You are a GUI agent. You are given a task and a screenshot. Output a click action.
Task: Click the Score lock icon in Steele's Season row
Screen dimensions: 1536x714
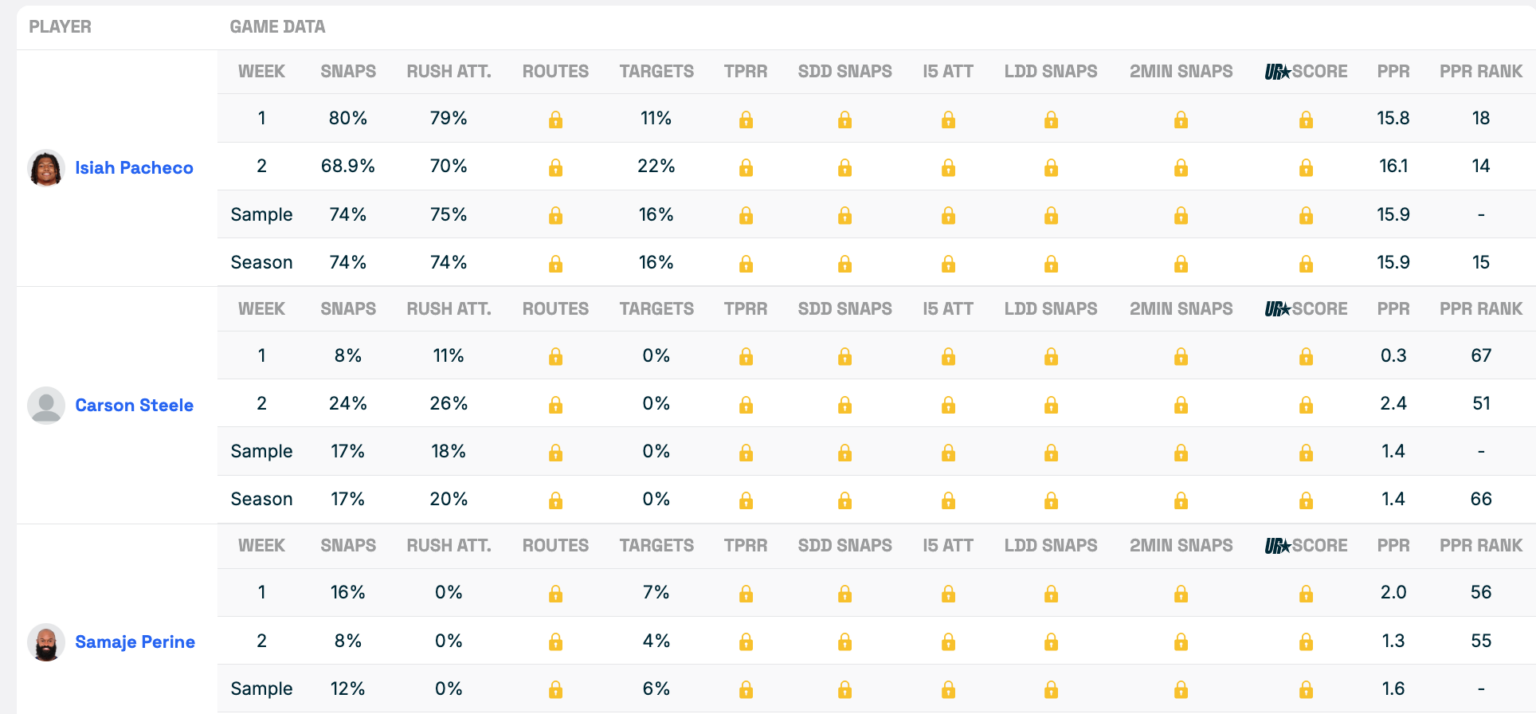[x=1305, y=500]
